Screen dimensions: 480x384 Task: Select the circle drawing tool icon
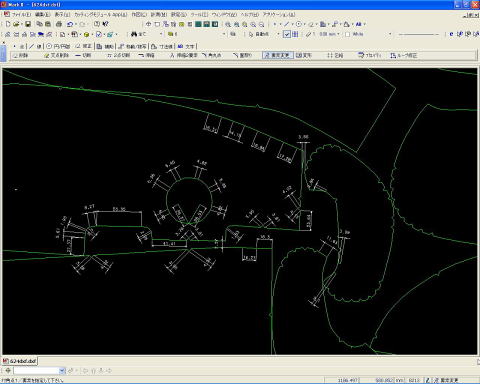coord(49,46)
